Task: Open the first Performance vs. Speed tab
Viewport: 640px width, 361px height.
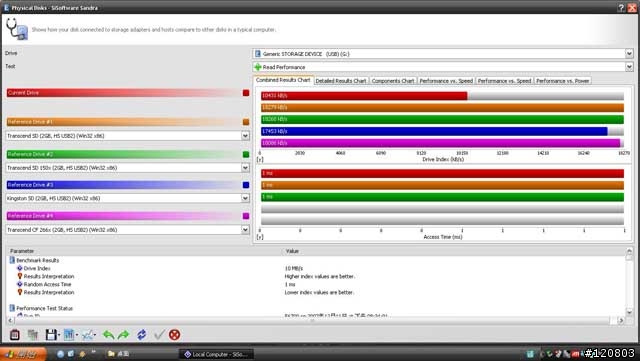Action: (446, 81)
